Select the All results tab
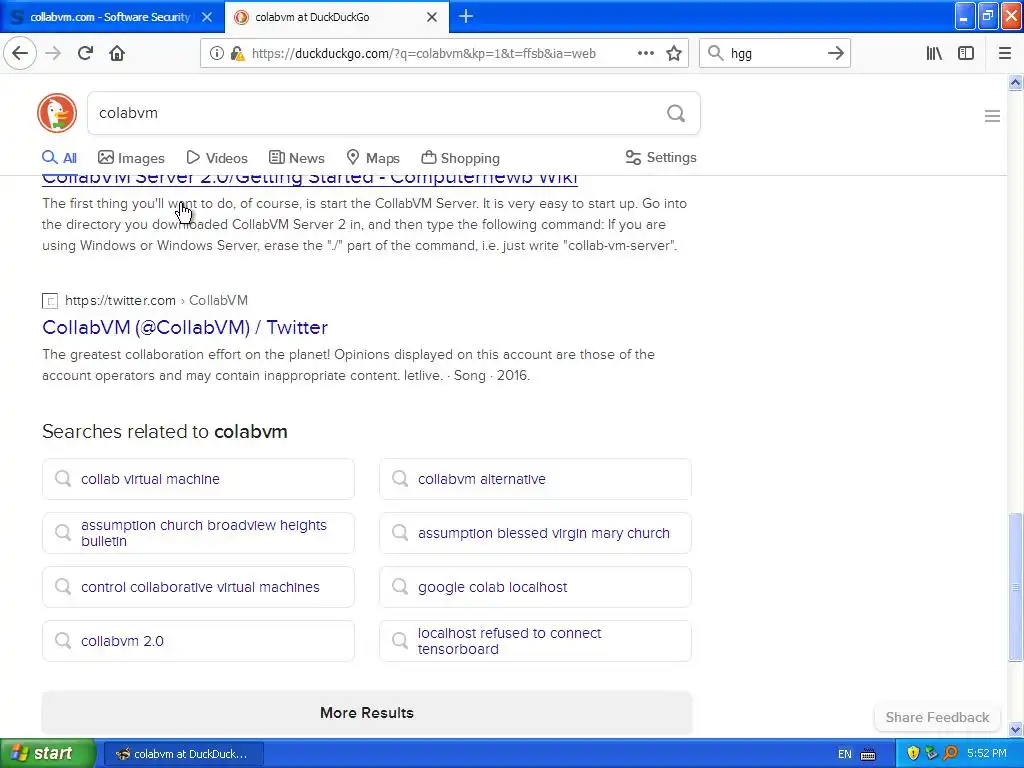The width and height of the screenshot is (1024, 768). coord(59,157)
